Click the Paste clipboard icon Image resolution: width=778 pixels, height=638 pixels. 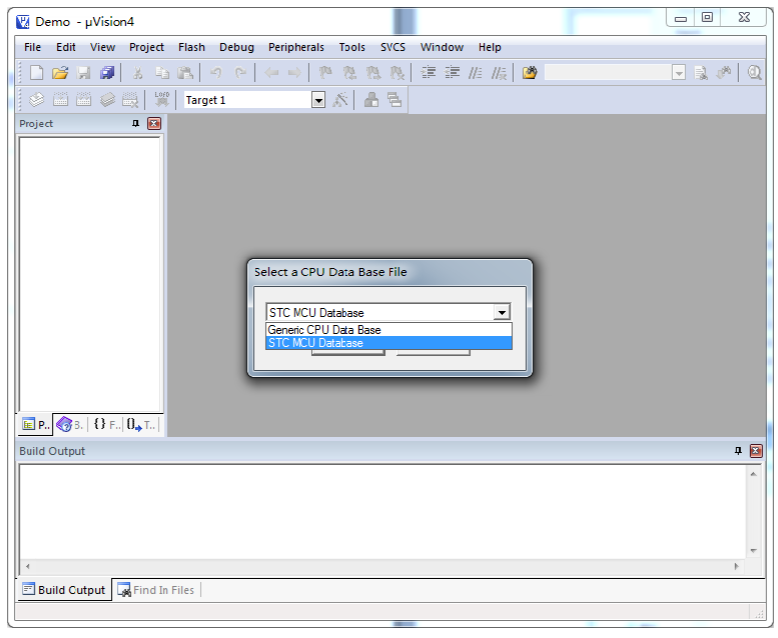[x=185, y=73]
